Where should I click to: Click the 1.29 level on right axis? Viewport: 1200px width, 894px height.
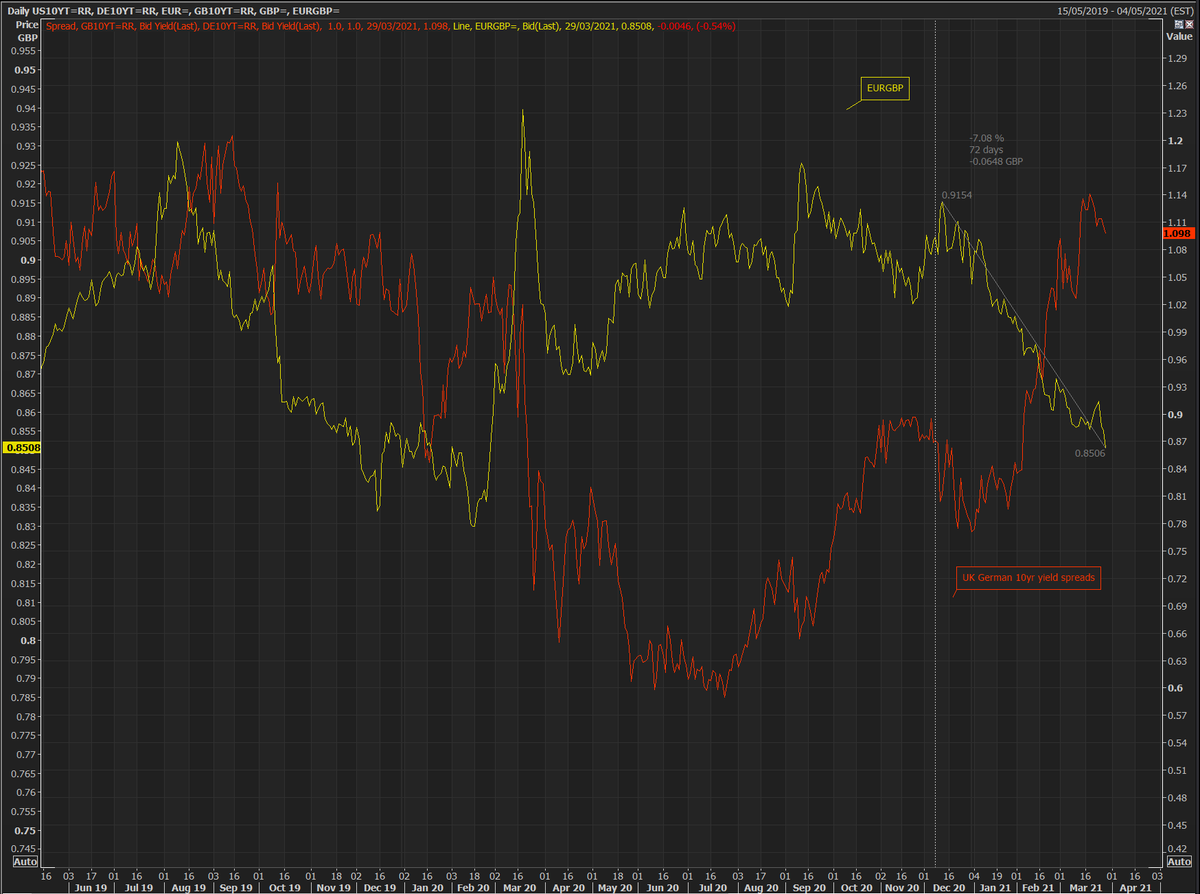point(1178,60)
